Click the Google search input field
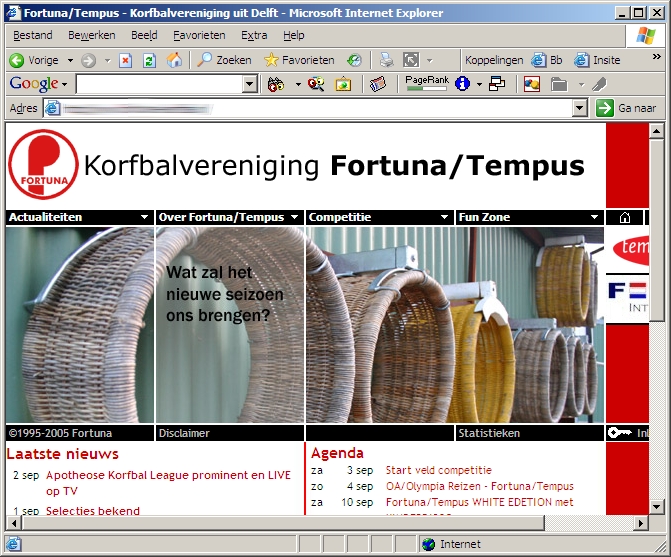671x557 pixels. [x=159, y=84]
